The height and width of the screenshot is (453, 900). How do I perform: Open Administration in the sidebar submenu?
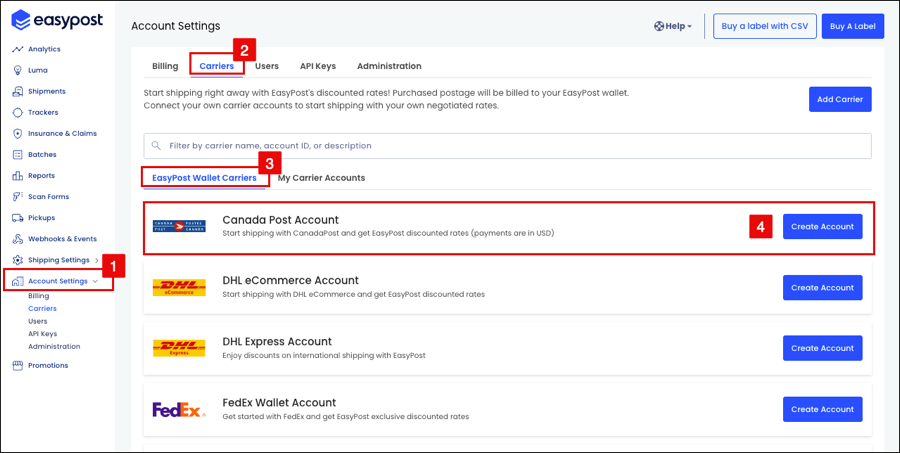click(54, 347)
